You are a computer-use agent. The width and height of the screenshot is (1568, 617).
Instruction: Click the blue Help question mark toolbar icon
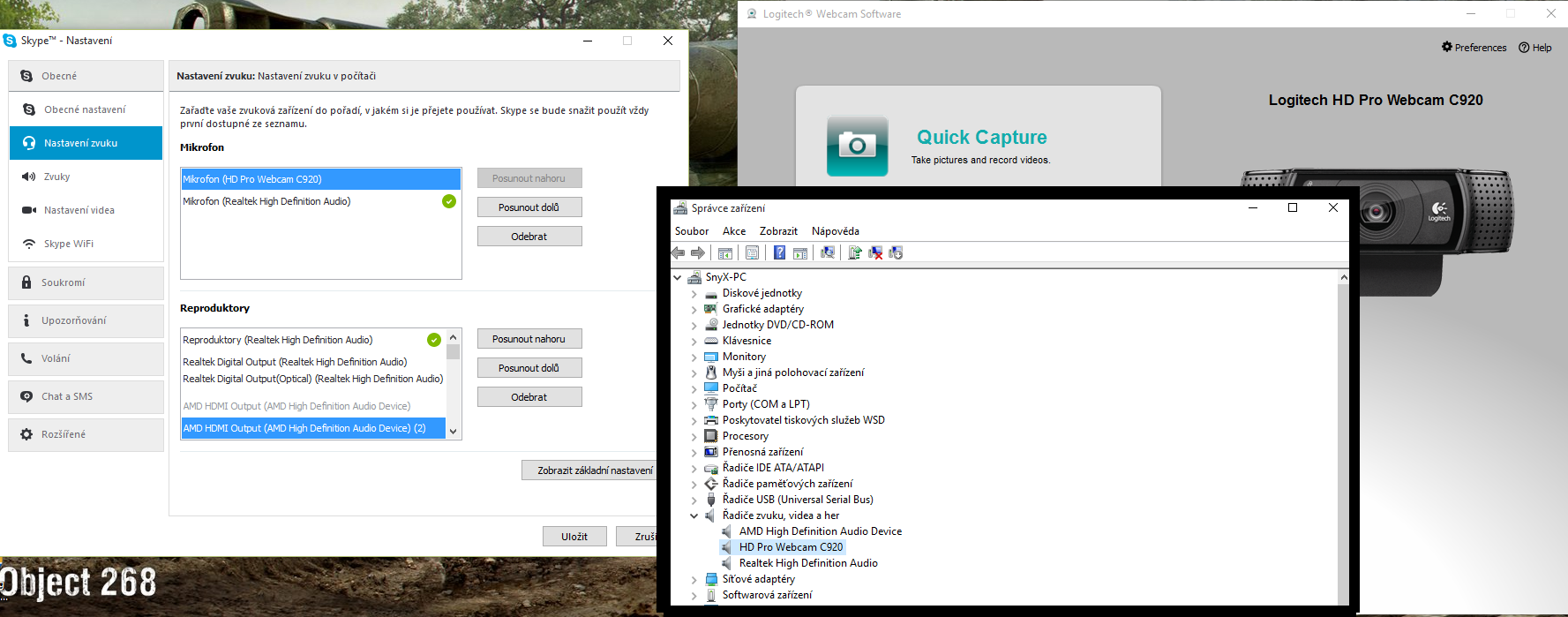point(779,253)
